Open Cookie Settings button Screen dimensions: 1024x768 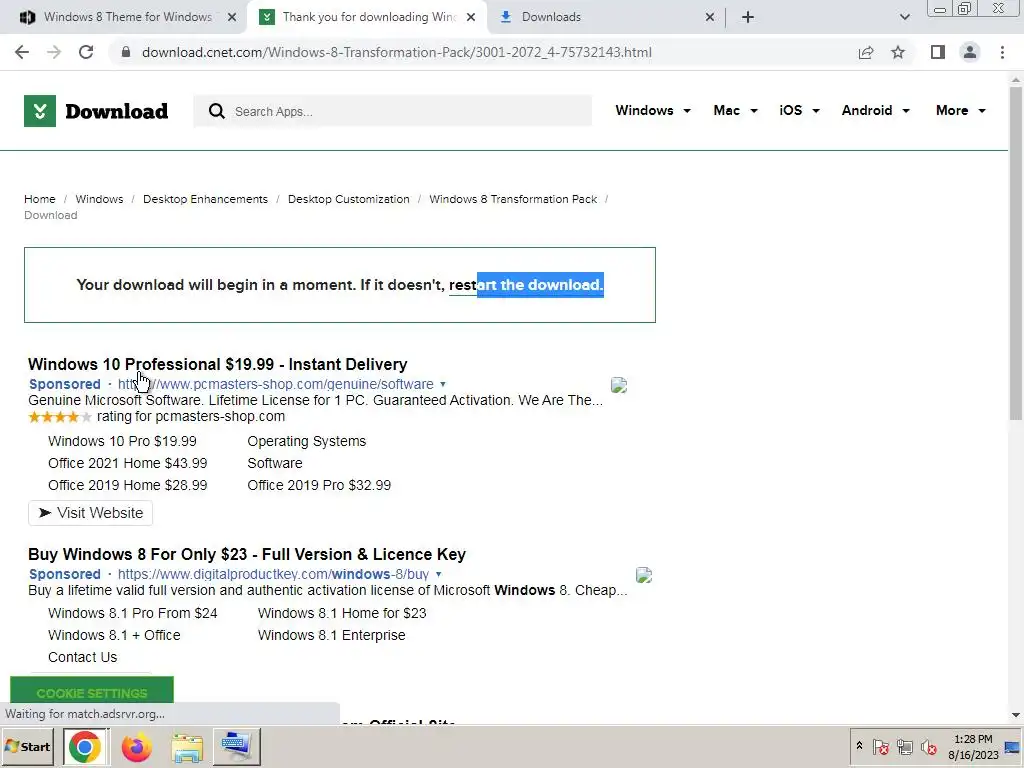click(x=92, y=691)
